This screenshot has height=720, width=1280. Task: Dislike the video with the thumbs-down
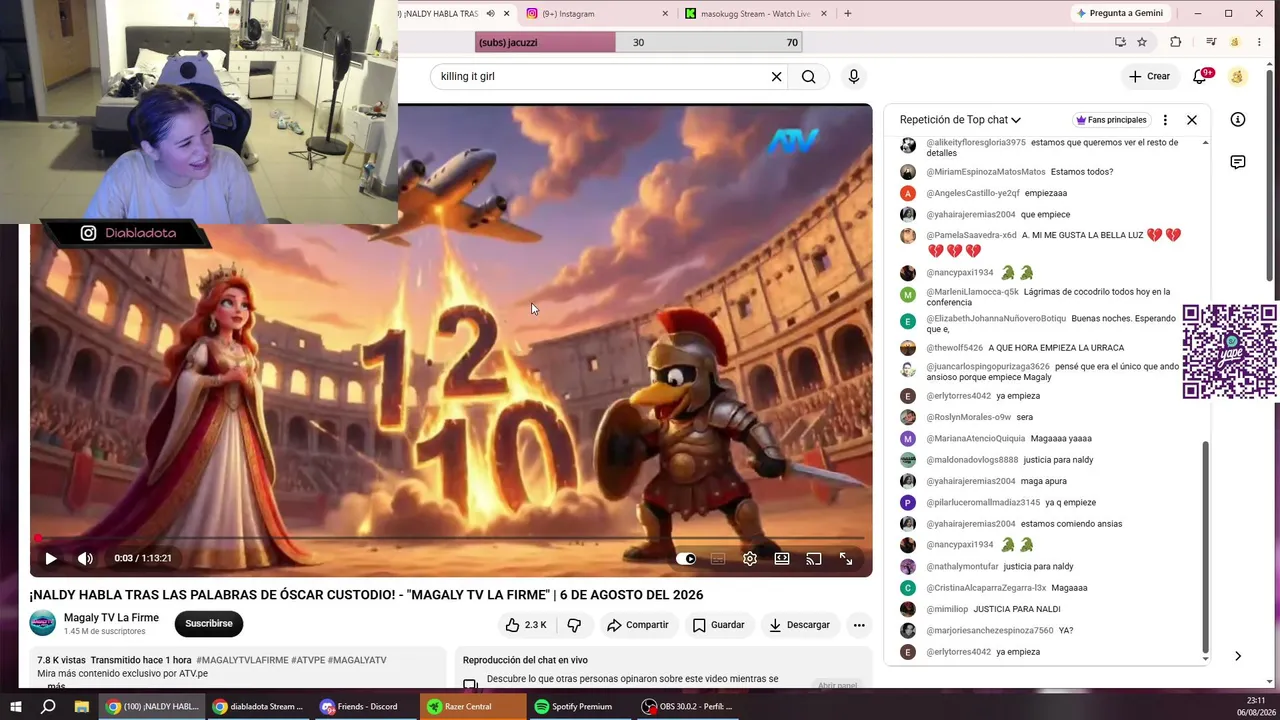[x=574, y=625]
